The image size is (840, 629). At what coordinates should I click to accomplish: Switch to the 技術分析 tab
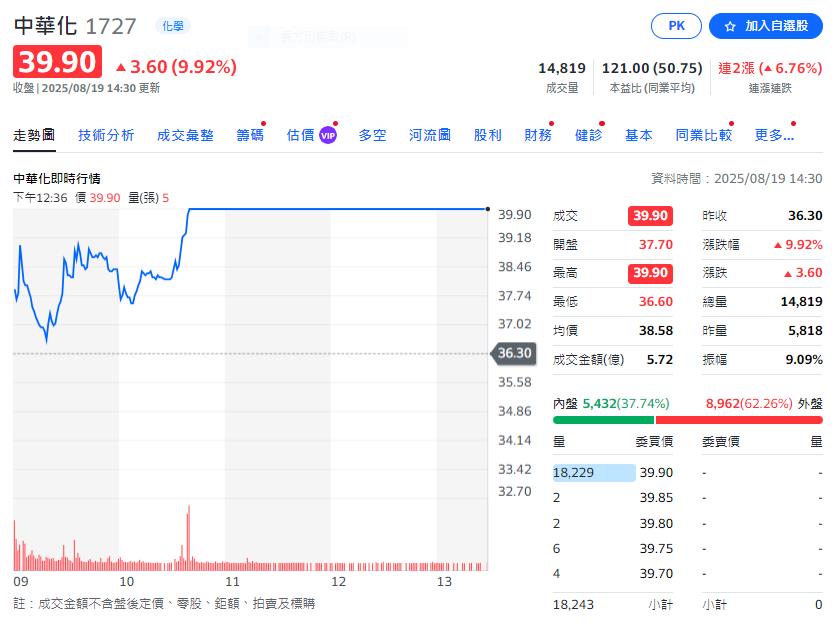[106, 135]
